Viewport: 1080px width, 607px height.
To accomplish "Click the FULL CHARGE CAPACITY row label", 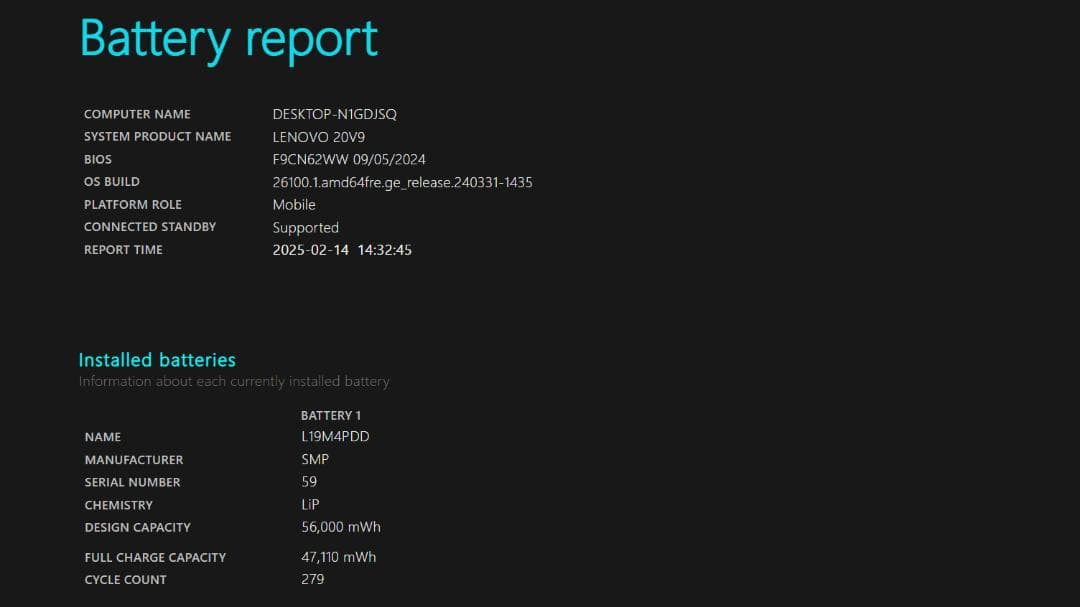I will (x=155, y=557).
